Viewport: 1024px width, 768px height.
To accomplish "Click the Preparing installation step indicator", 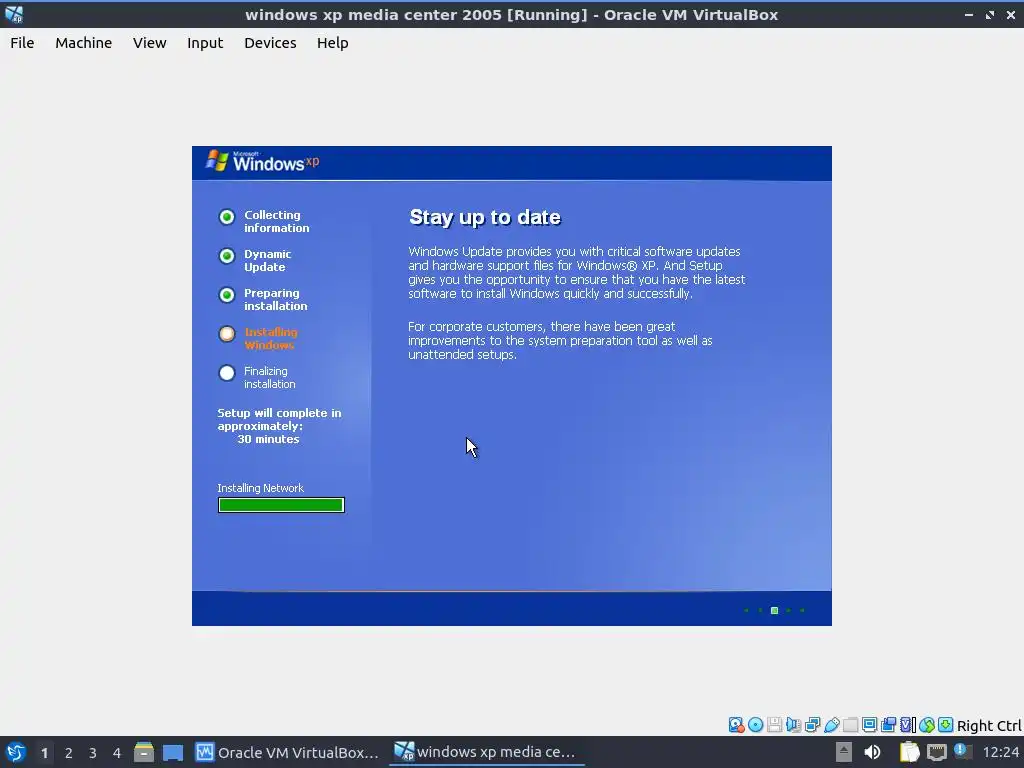I will point(227,295).
